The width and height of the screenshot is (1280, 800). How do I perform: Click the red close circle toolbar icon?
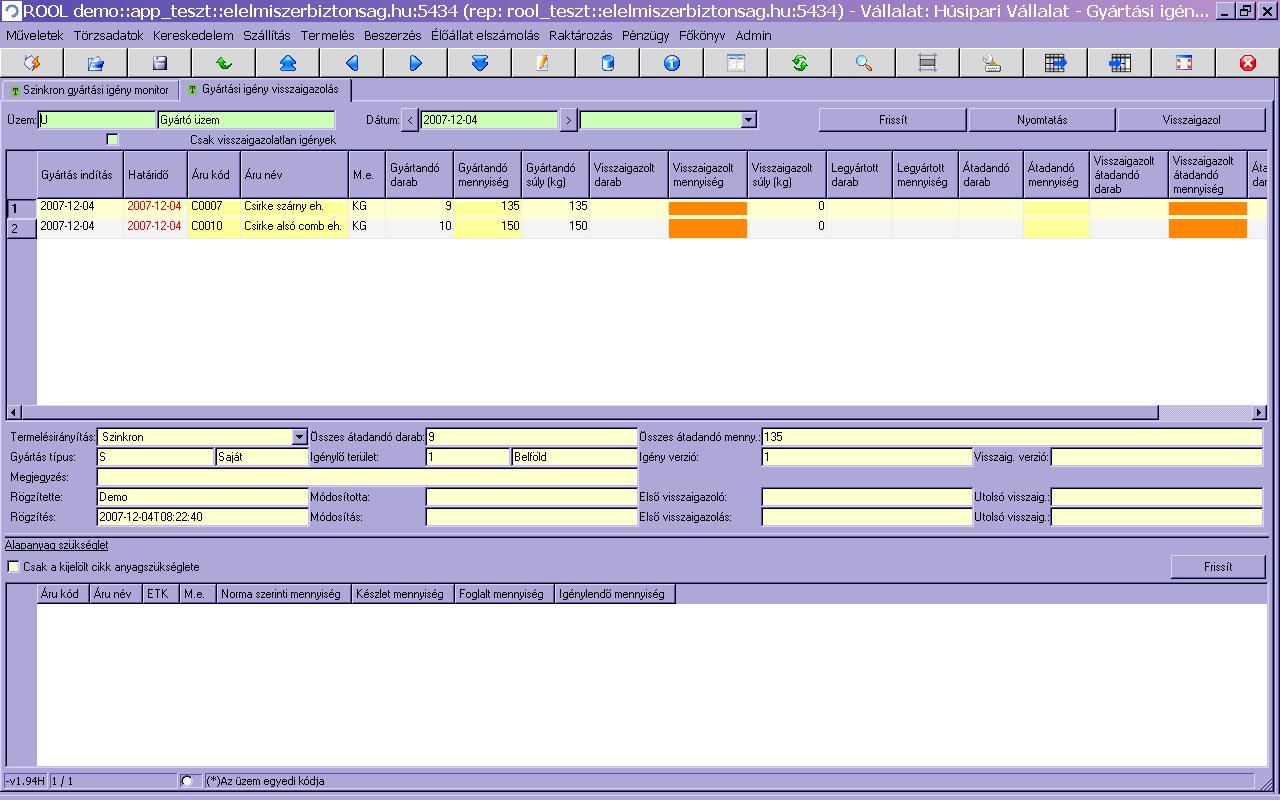pyautogui.click(x=1248, y=63)
